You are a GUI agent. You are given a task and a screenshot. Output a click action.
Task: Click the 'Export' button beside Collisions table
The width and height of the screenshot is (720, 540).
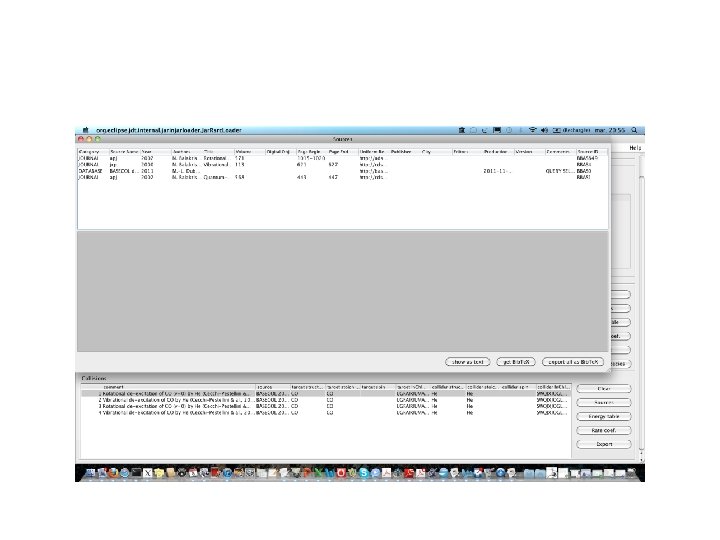click(604, 444)
